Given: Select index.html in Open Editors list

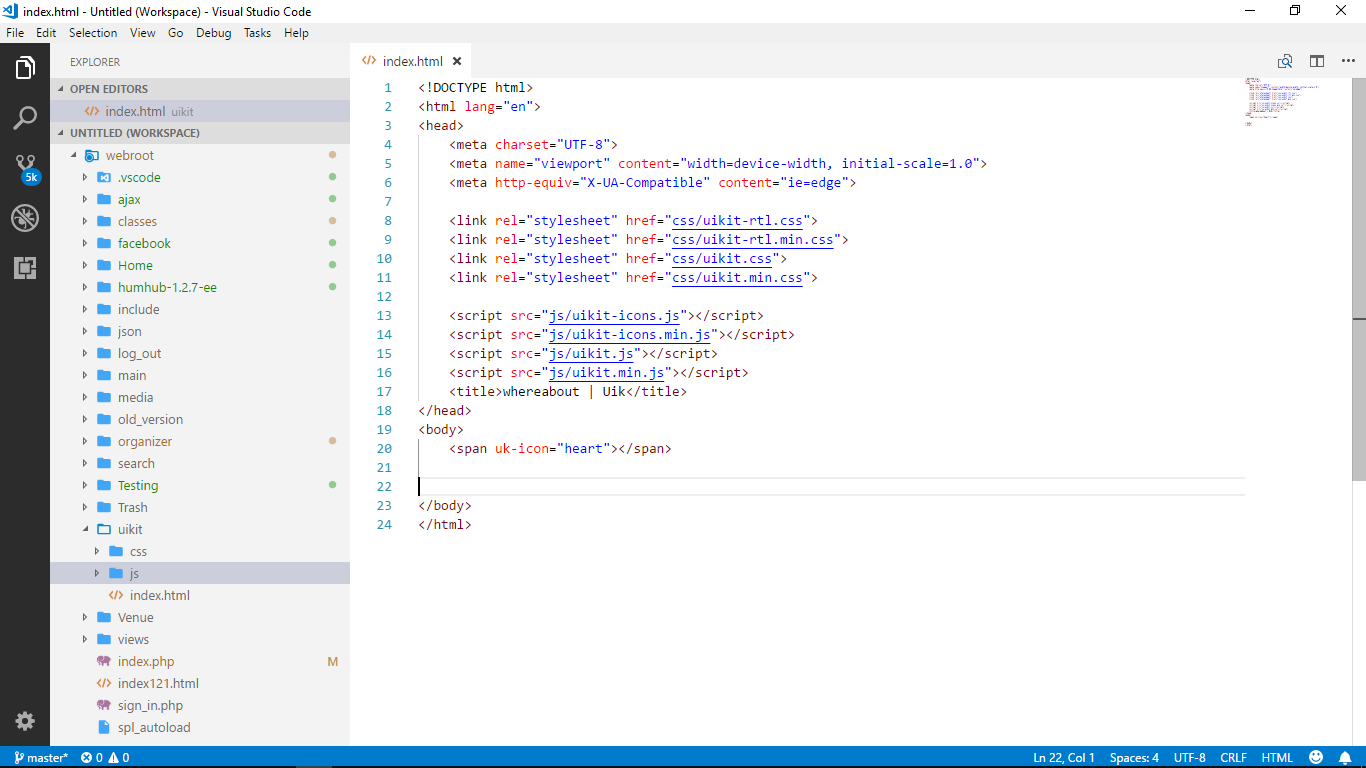Looking at the screenshot, I should [200, 111].
